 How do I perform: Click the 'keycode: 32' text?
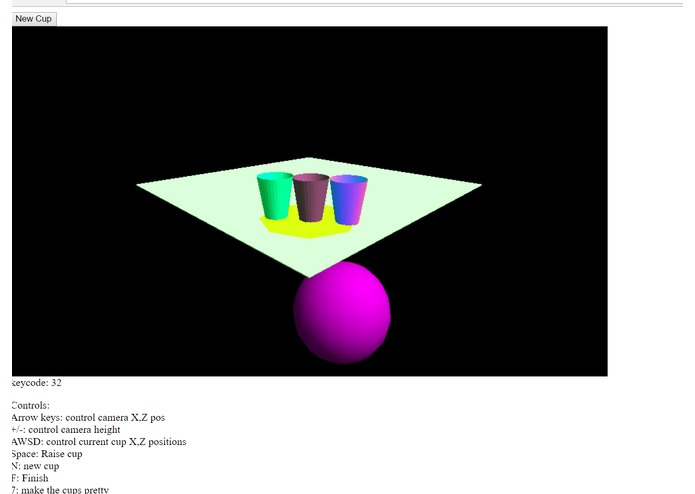(x=36, y=383)
